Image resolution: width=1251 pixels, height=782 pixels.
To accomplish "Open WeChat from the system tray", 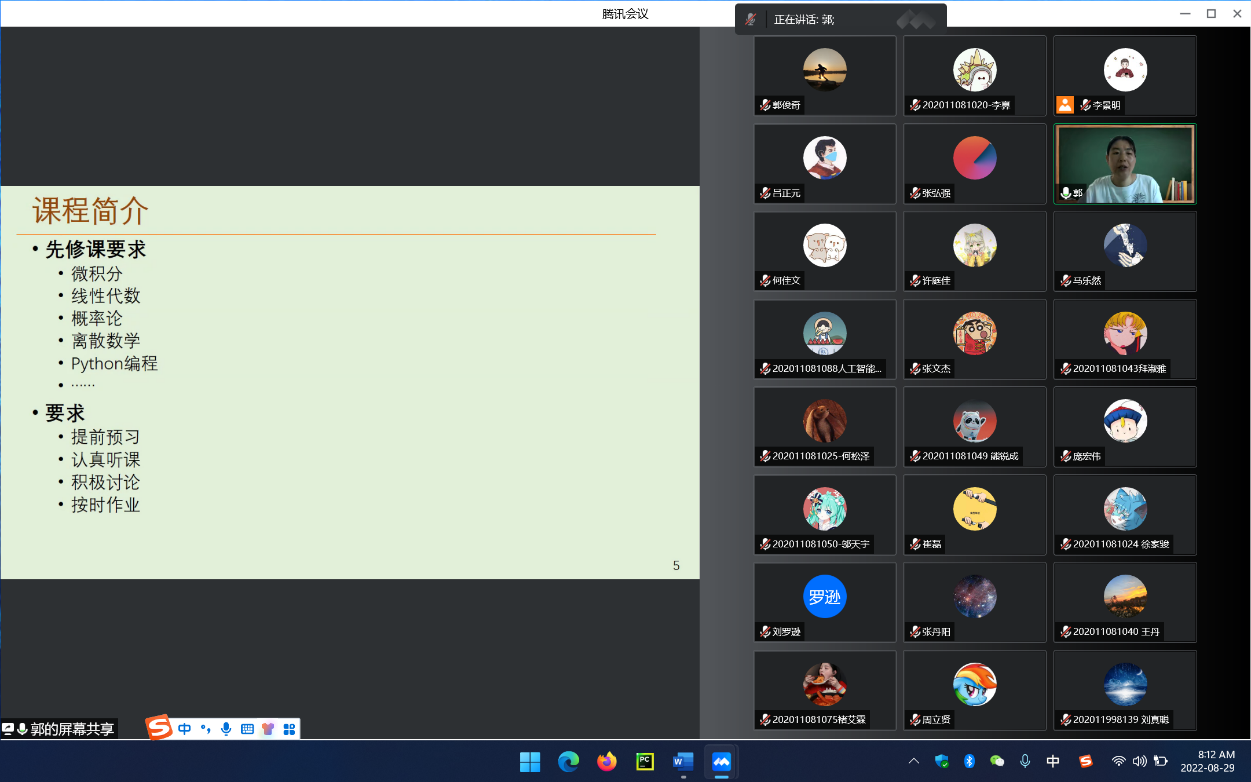I will click(997, 762).
